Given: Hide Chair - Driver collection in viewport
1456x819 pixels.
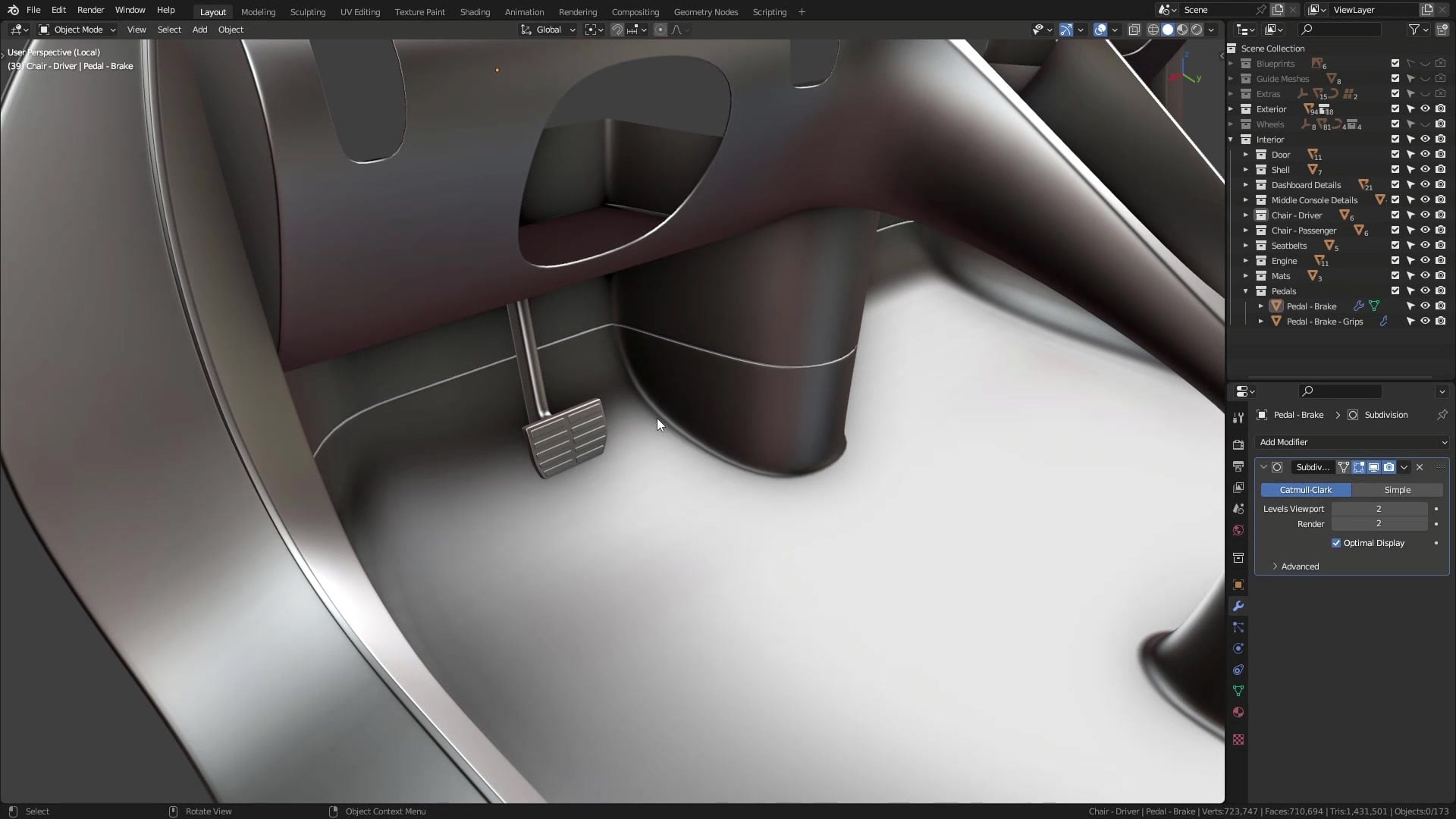Looking at the screenshot, I should tap(1426, 215).
